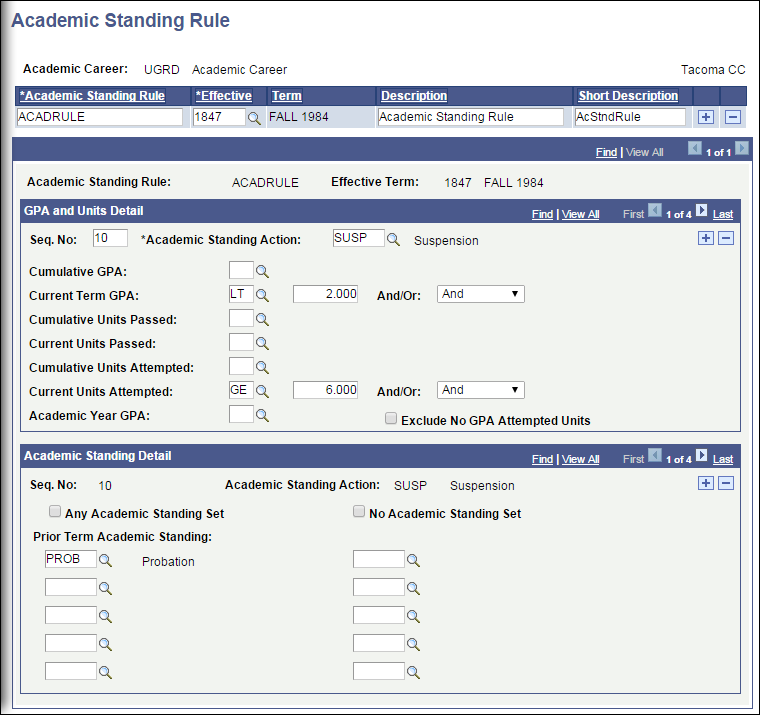Click the Current Units Attempted operator field GE
The height and width of the screenshot is (715, 760).
241,390
